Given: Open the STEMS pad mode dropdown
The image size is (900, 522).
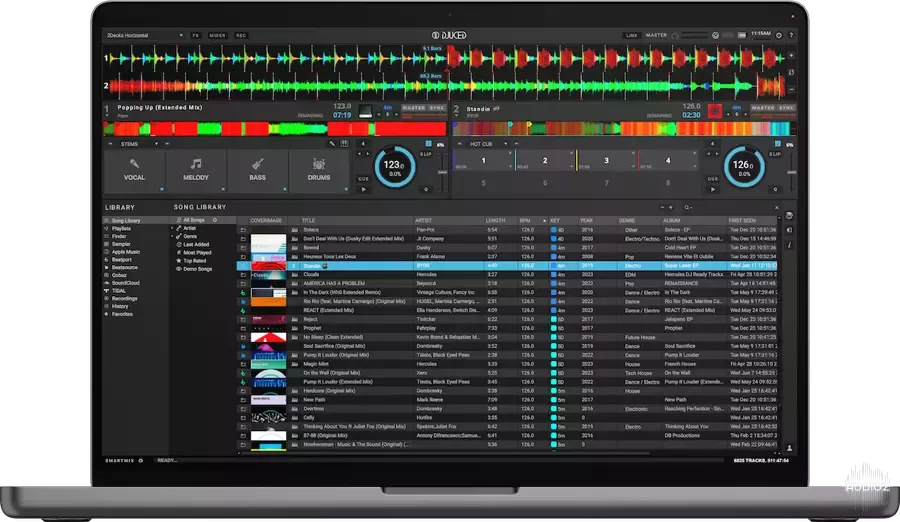Looking at the screenshot, I should [x=139, y=144].
